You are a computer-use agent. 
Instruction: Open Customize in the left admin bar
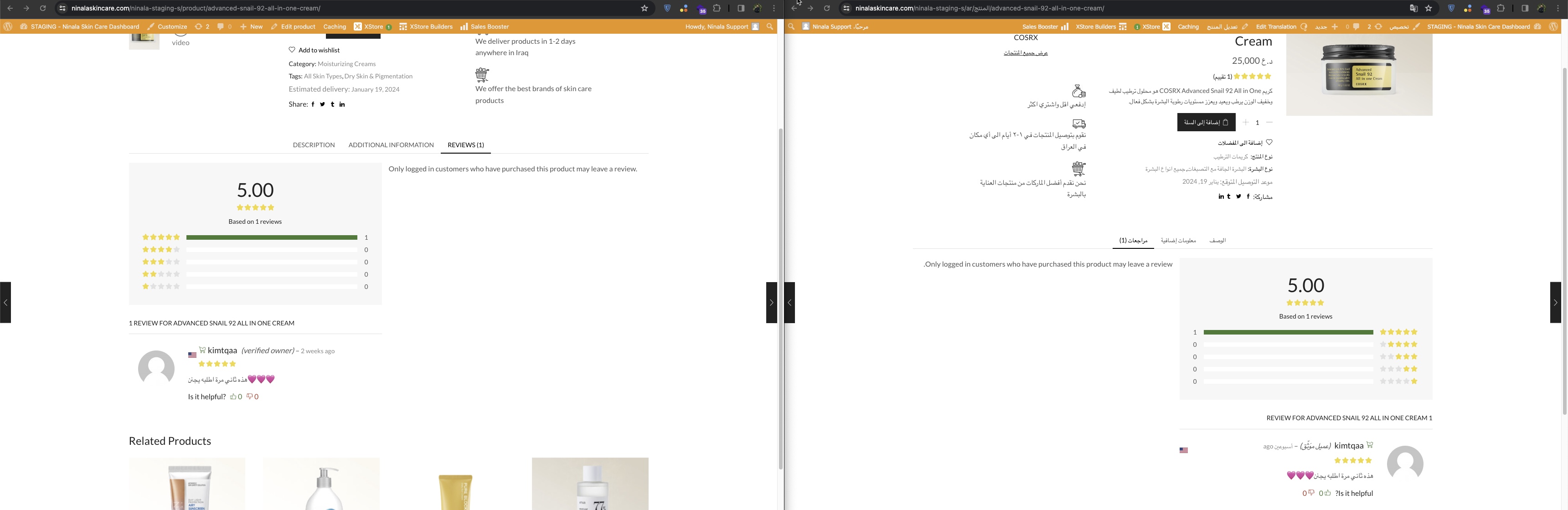point(167,27)
